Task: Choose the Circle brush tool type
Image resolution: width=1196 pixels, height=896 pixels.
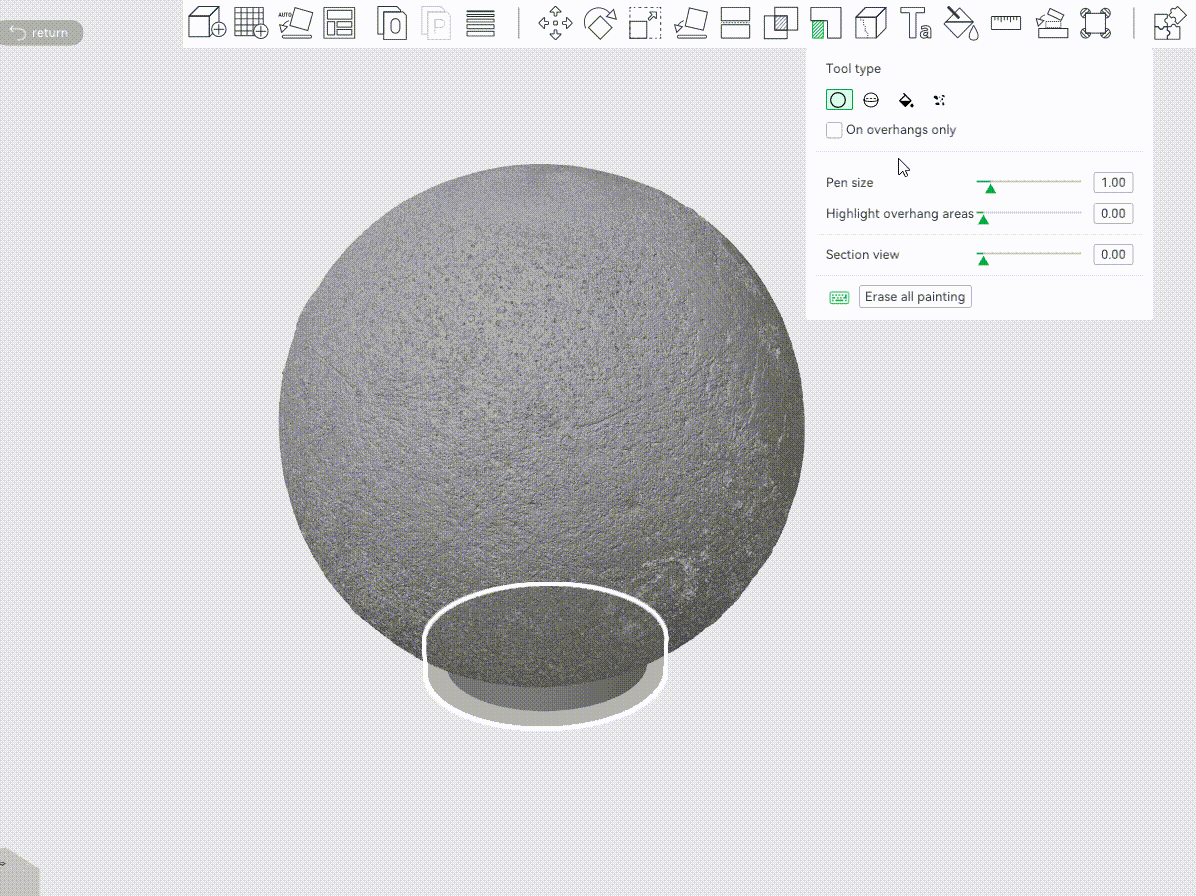Action: (838, 100)
